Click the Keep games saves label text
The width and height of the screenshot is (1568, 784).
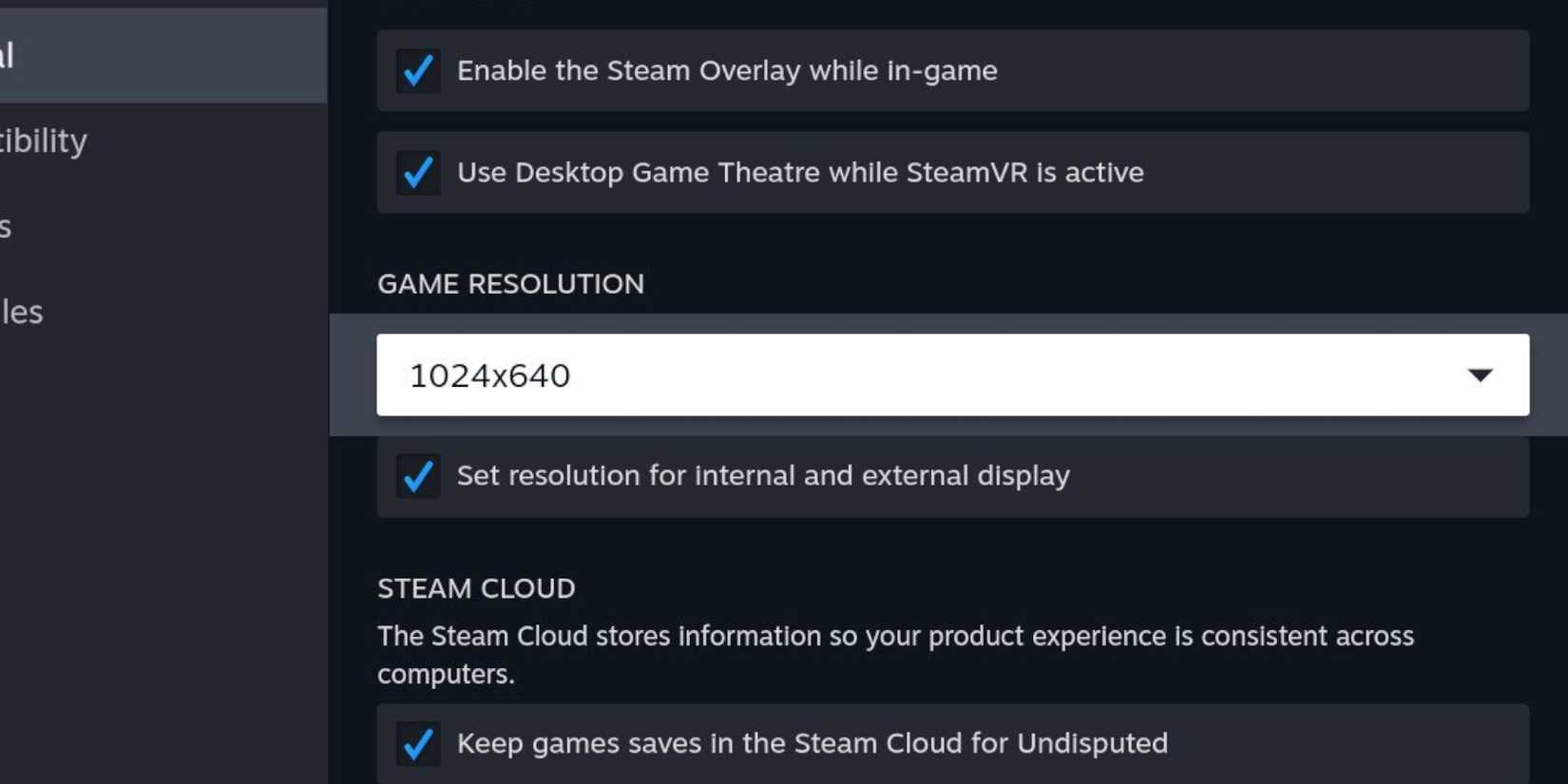813,745
